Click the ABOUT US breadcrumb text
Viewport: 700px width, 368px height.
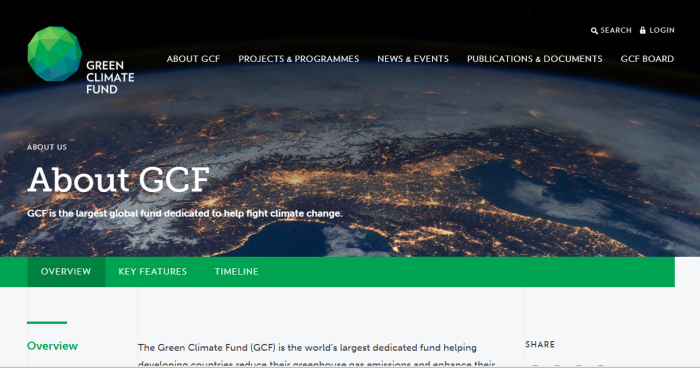click(47, 147)
